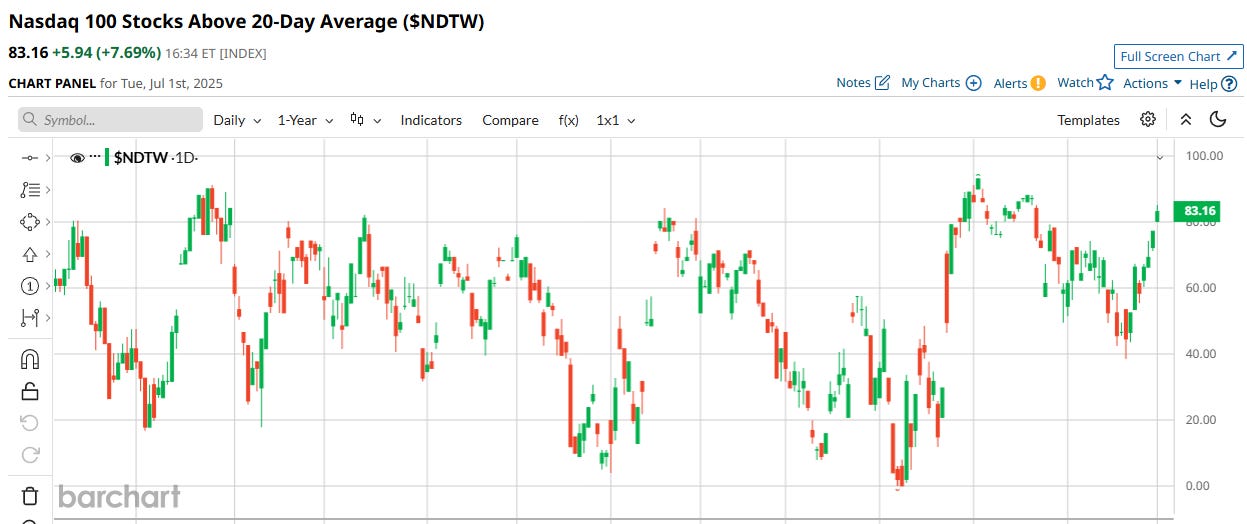Select the shapes drawing tool

(x=29, y=222)
